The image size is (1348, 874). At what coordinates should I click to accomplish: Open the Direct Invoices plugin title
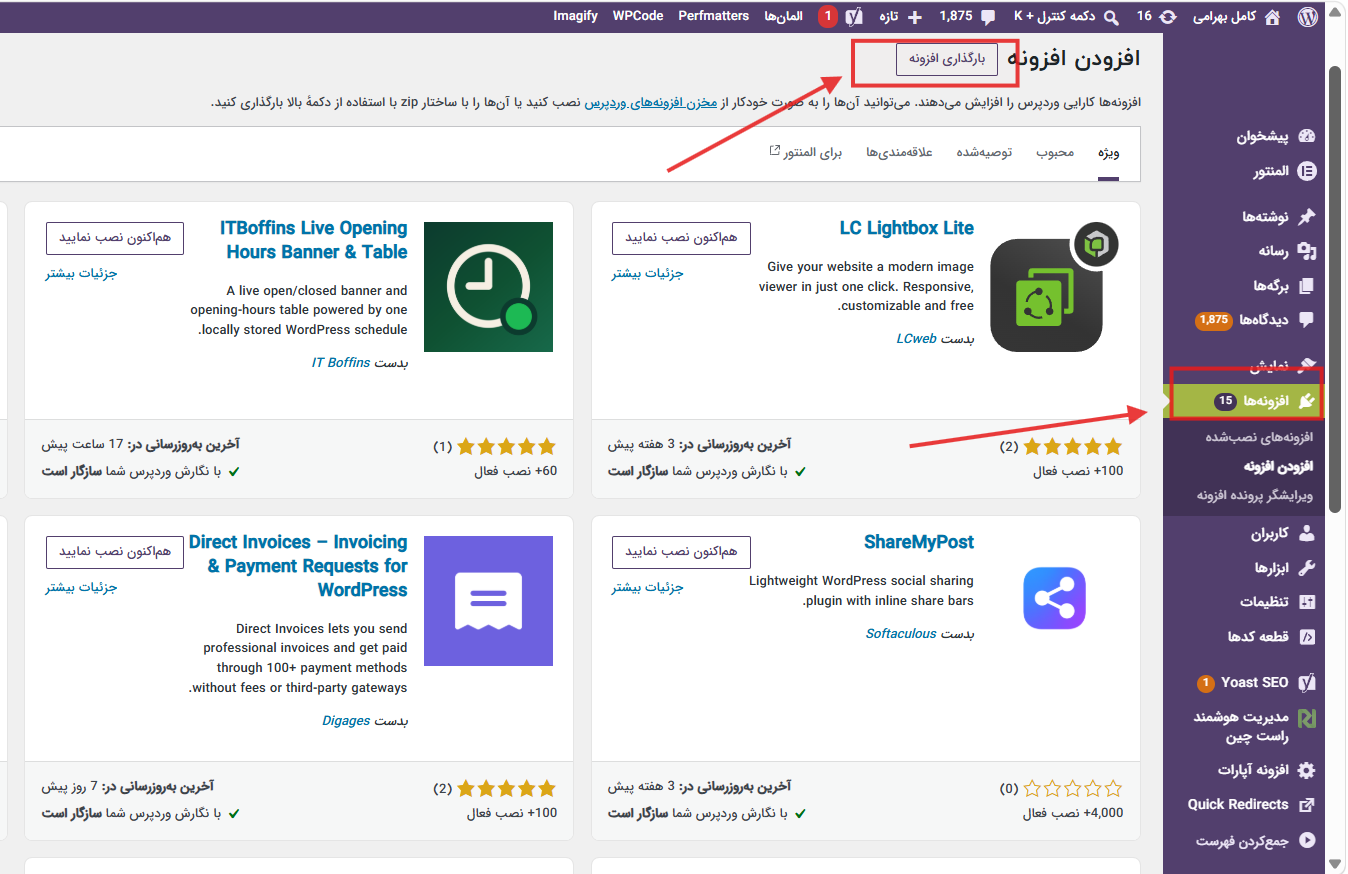point(298,566)
